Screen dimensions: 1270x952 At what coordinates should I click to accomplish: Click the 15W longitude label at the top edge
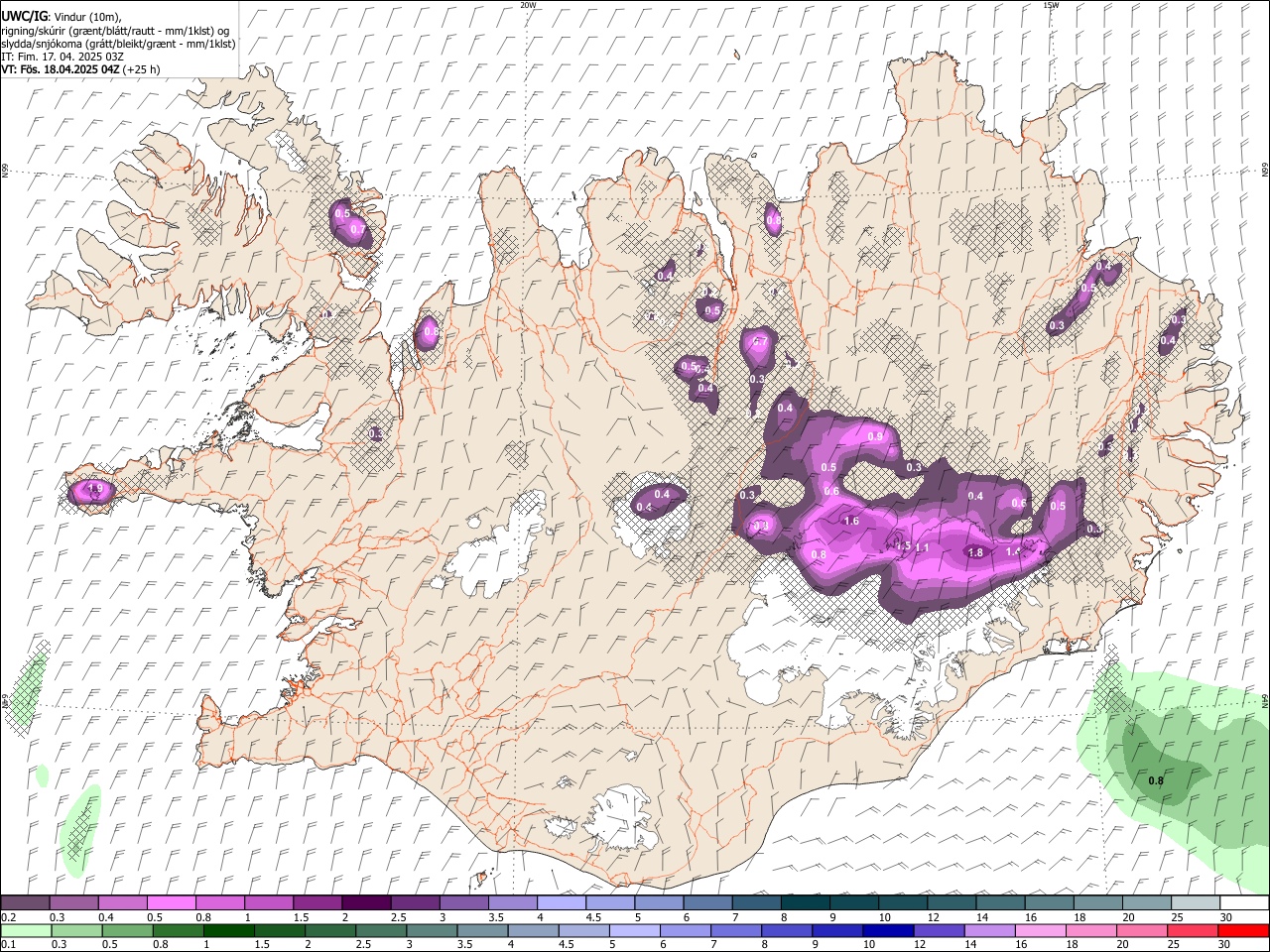(x=1051, y=5)
